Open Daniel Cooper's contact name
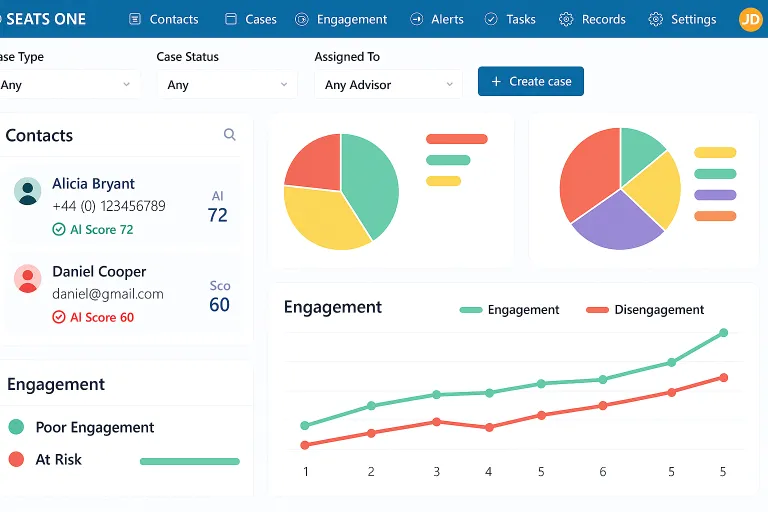Viewport: 768px width, 512px height. [99, 271]
